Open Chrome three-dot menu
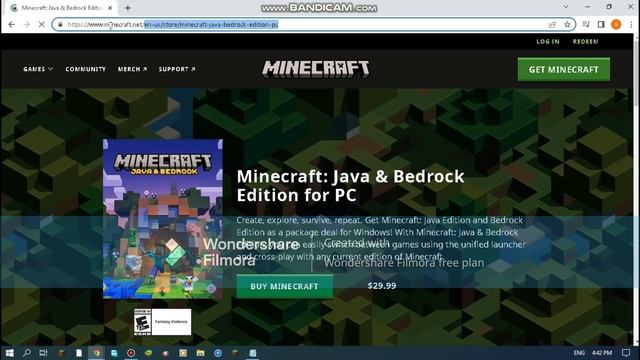Viewport: 640px width, 360px height. (631, 24)
